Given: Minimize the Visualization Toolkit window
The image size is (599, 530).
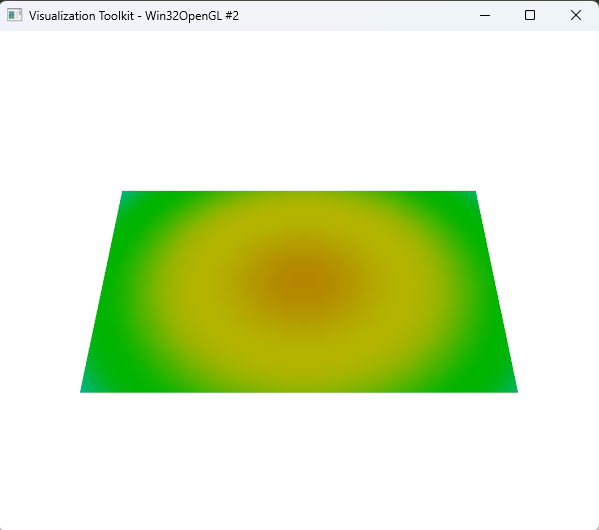Looking at the screenshot, I should coord(485,15).
